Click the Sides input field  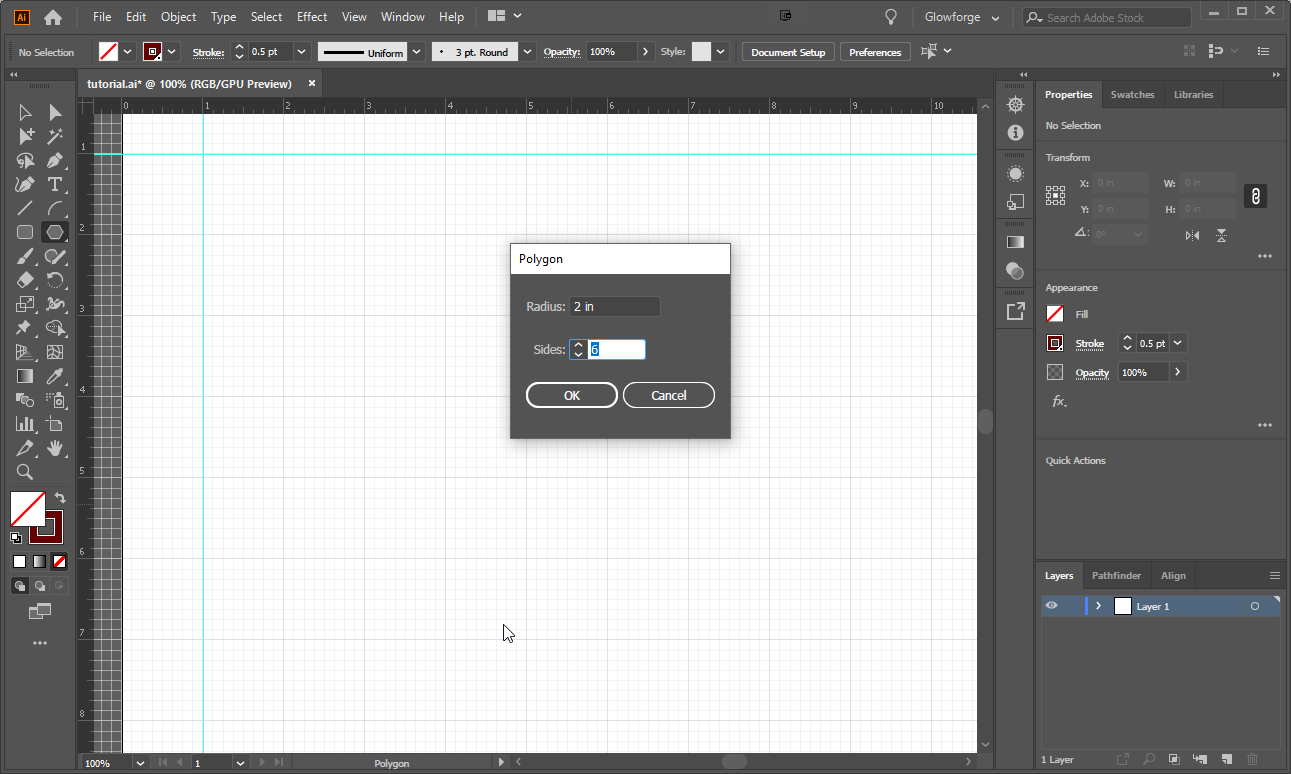click(x=616, y=349)
